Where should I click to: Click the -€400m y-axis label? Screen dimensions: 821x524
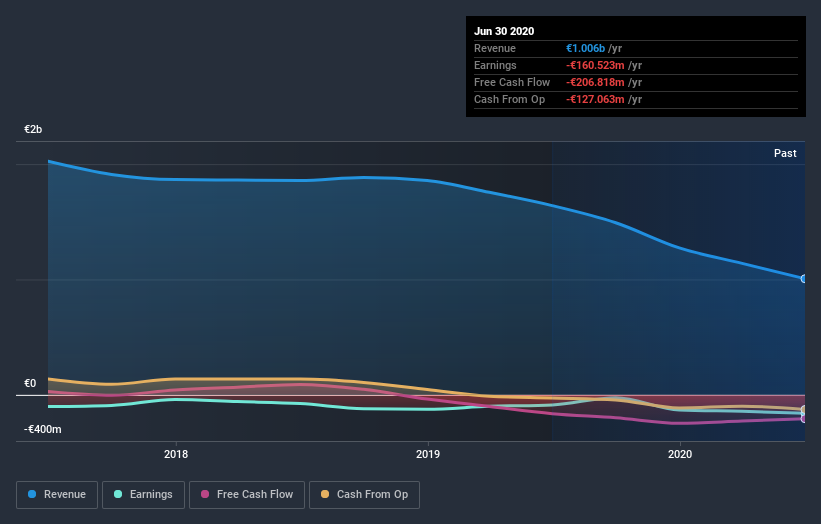pyautogui.click(x=42, y=429)
